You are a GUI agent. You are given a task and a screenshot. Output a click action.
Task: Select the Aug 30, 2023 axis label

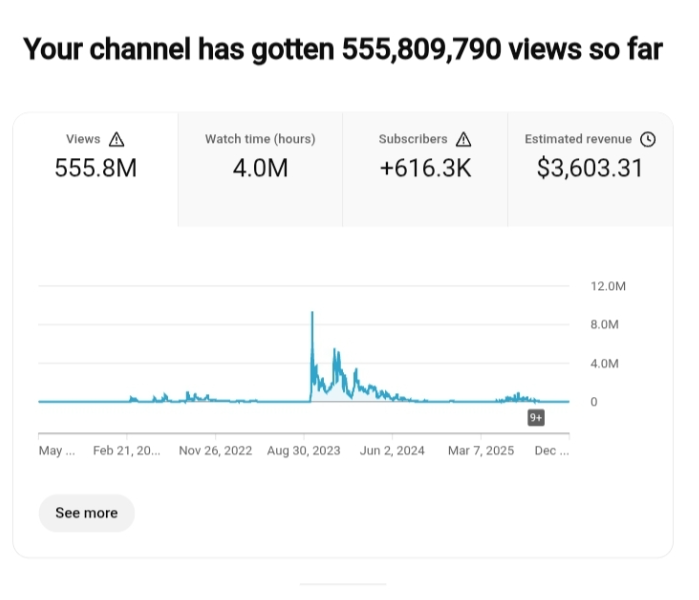click(x=304, y=451)
